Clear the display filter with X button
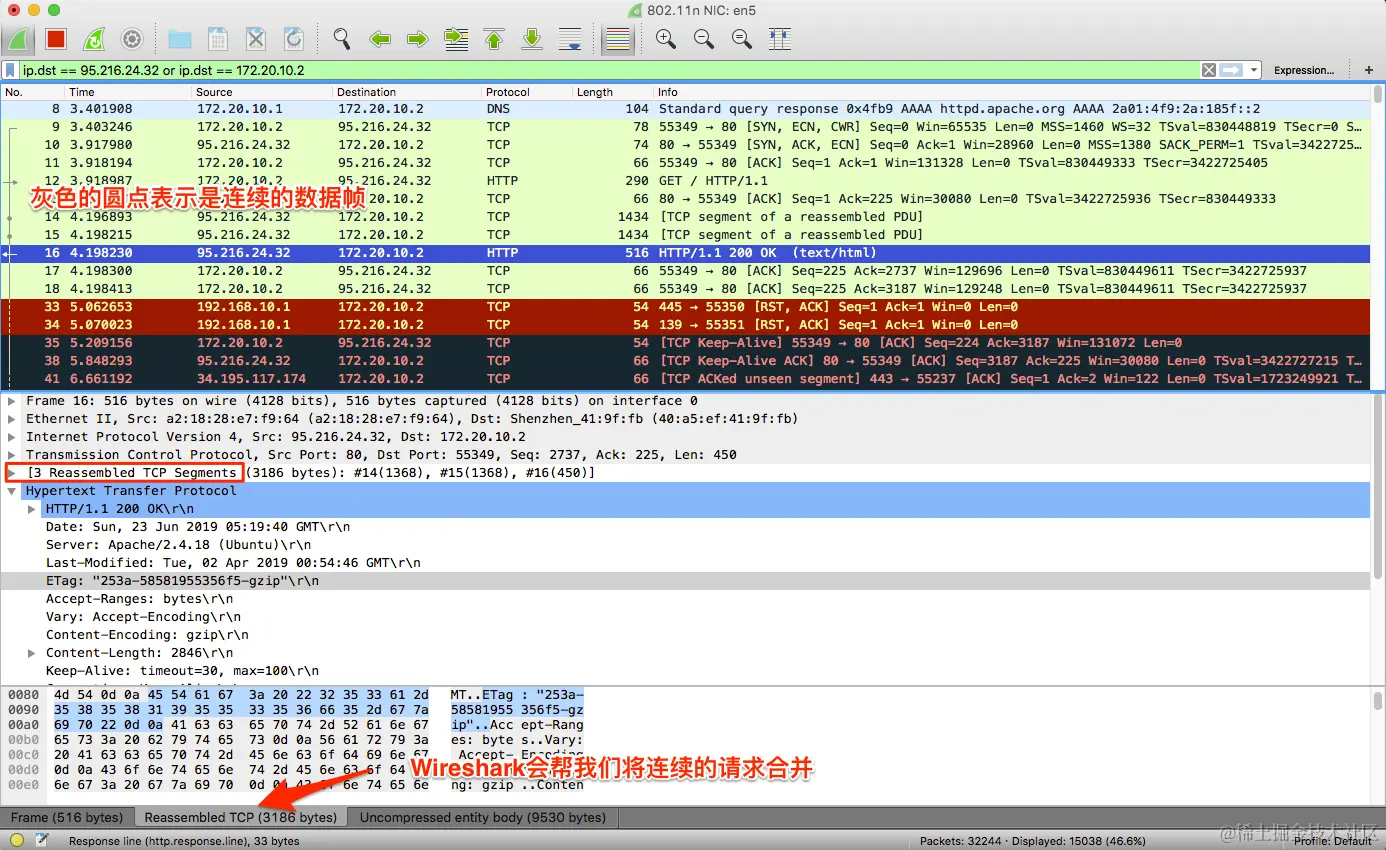 point(1209,70)
